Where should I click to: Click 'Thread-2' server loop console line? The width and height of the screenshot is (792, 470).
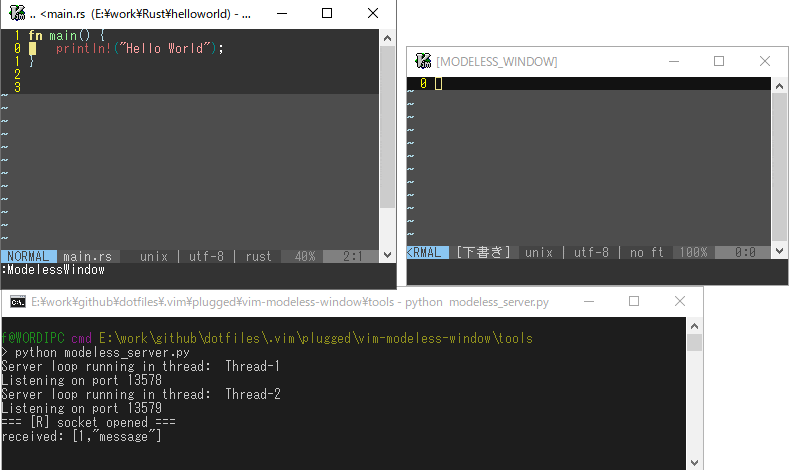pyautogui.click(x=140, y=394)
